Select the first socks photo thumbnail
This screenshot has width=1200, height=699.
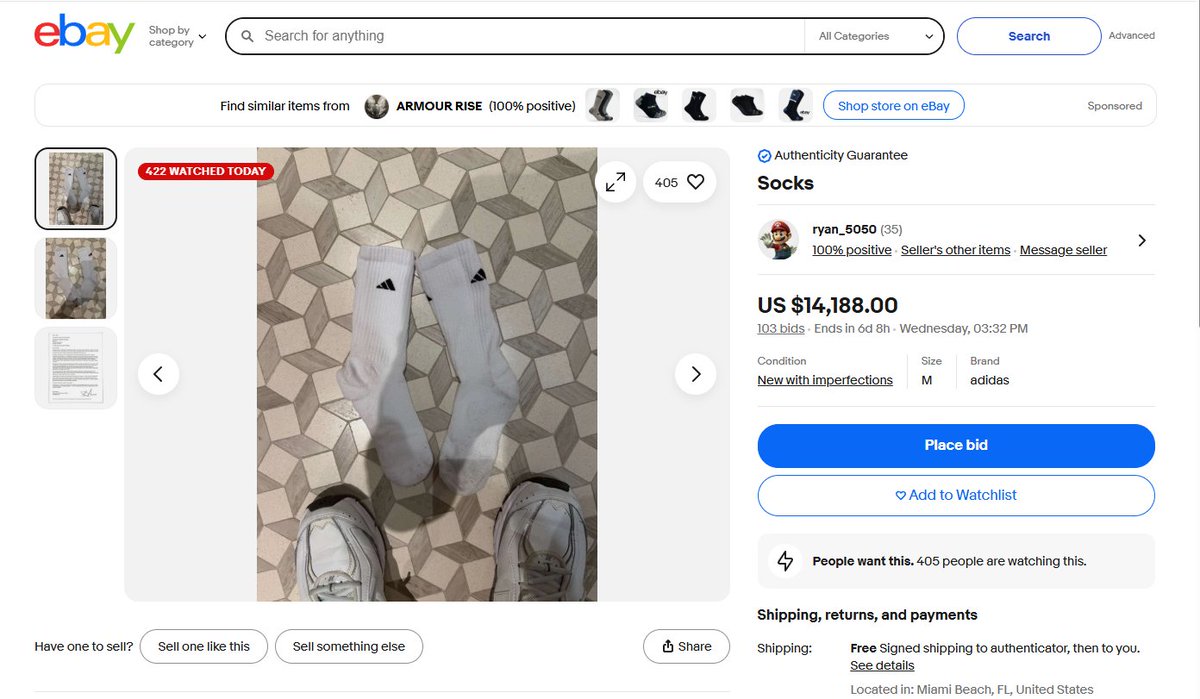click(76, 189)
